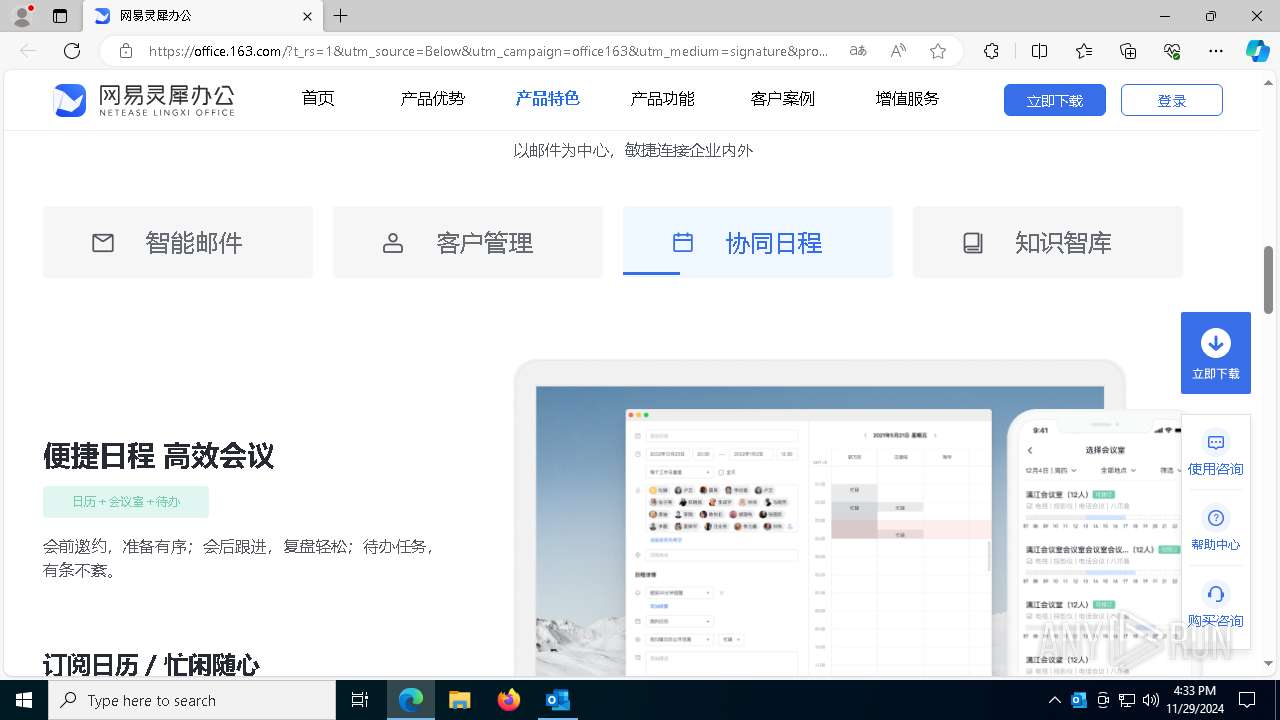Image resolution: width=1280 pixels, height=720 pixels.
Task: Switch to the 客户管理 tab
Action: [x=468, y=242]
